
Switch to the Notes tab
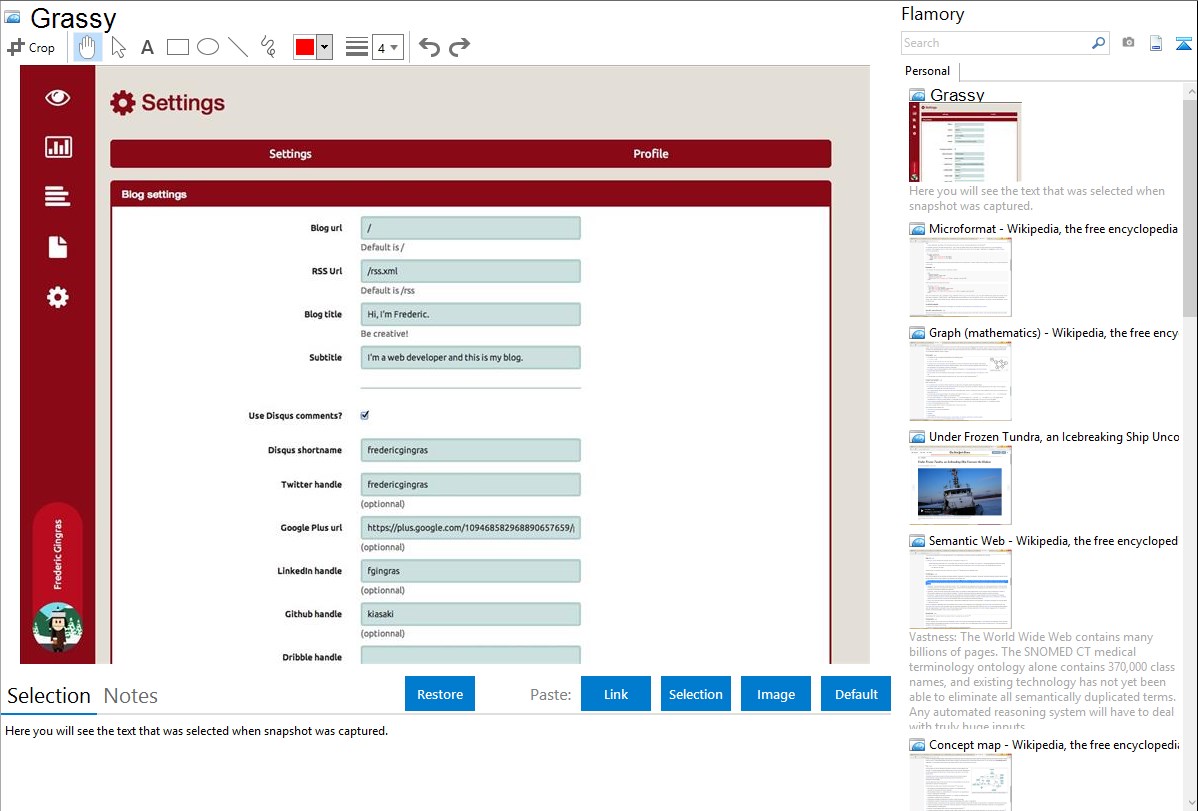tap(131, 696)
